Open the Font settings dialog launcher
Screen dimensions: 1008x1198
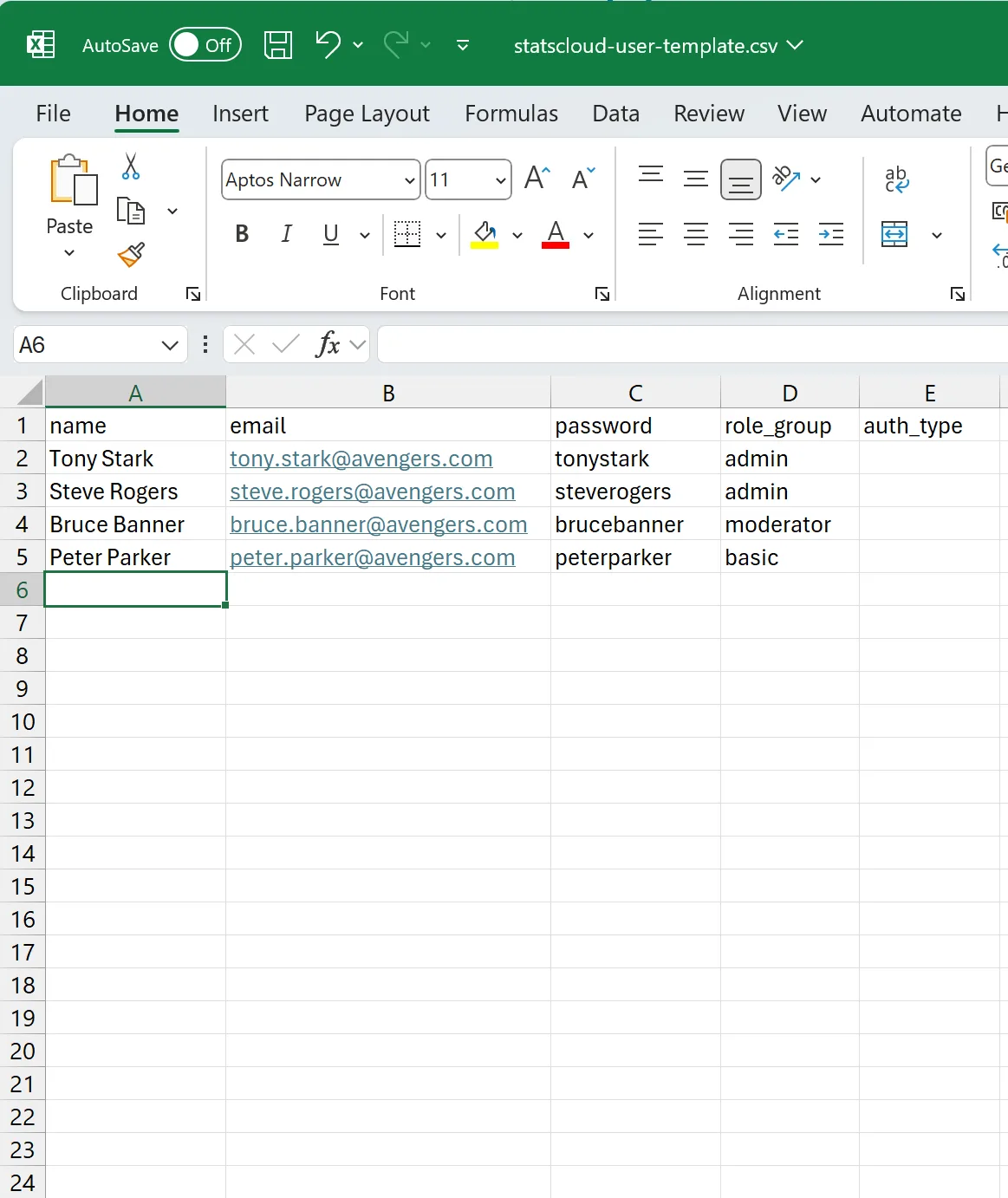pyautogui.click(x=602, y=295)
